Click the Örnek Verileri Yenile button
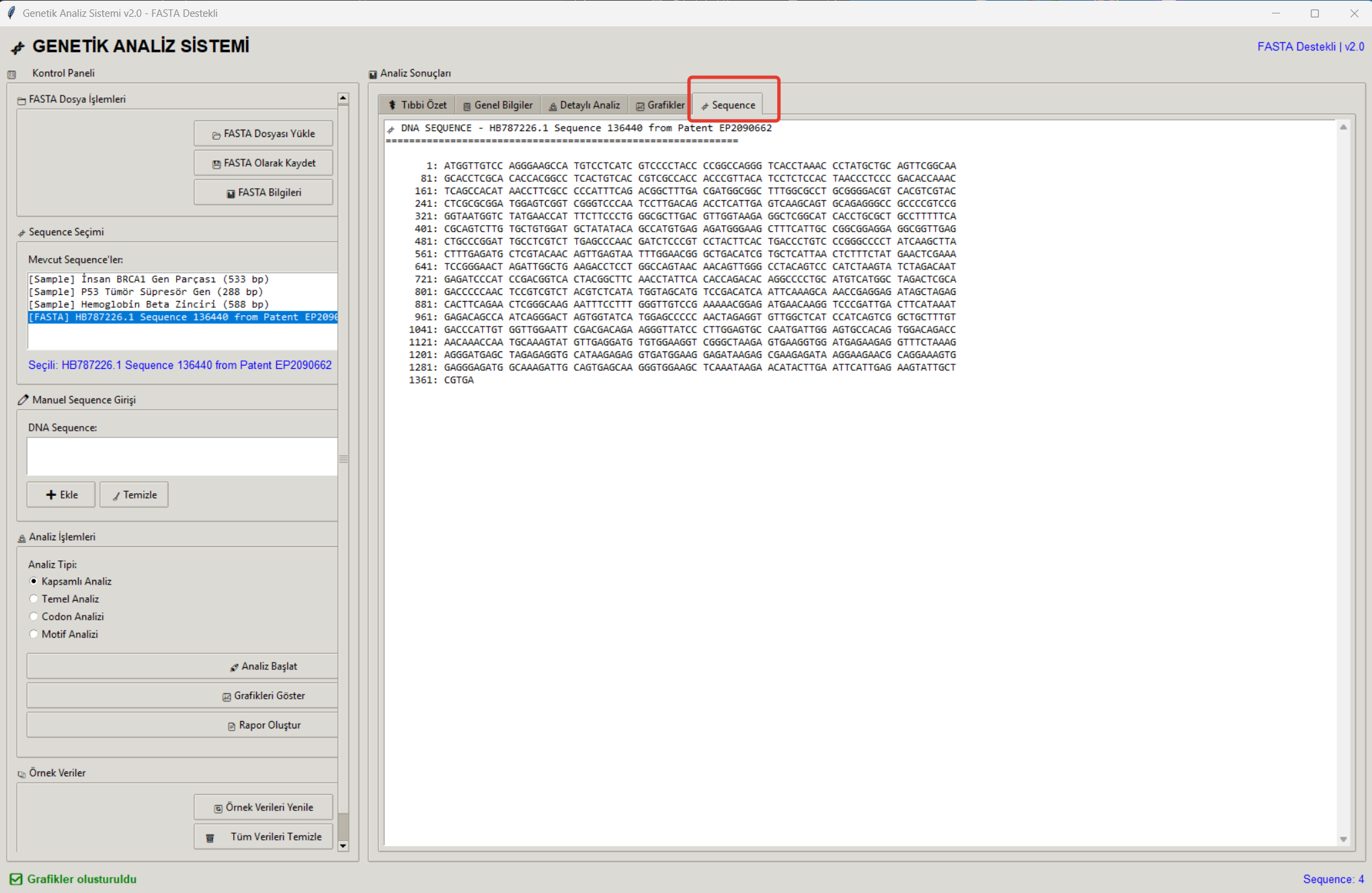The height and width of the screenshot is (893, 1372). click(263, 808)
